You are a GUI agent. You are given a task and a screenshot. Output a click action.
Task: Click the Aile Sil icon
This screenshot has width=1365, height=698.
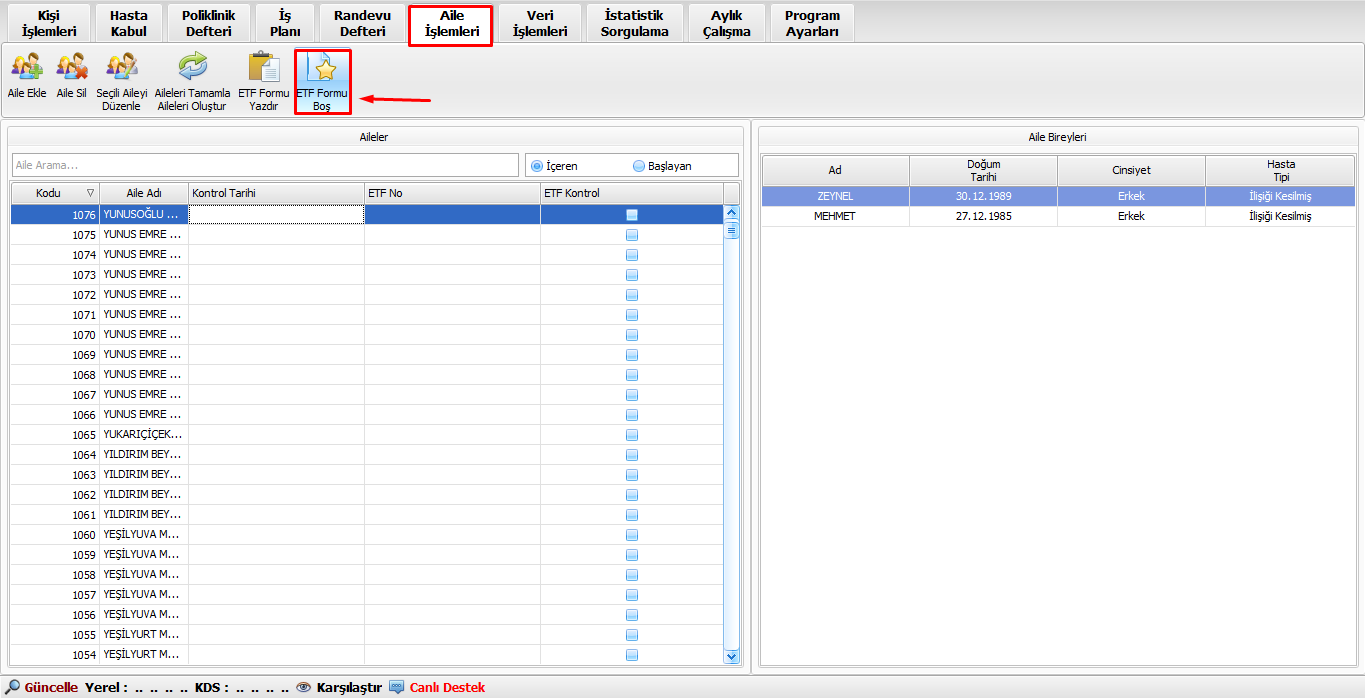tap(71, 67)
